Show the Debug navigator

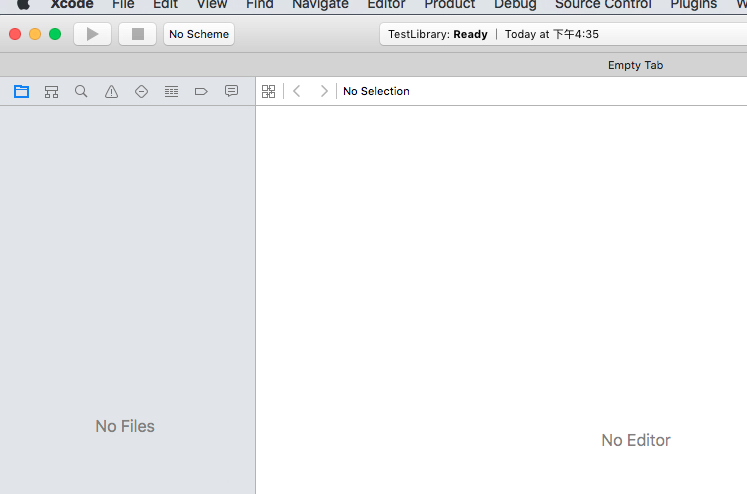point(171,91)
